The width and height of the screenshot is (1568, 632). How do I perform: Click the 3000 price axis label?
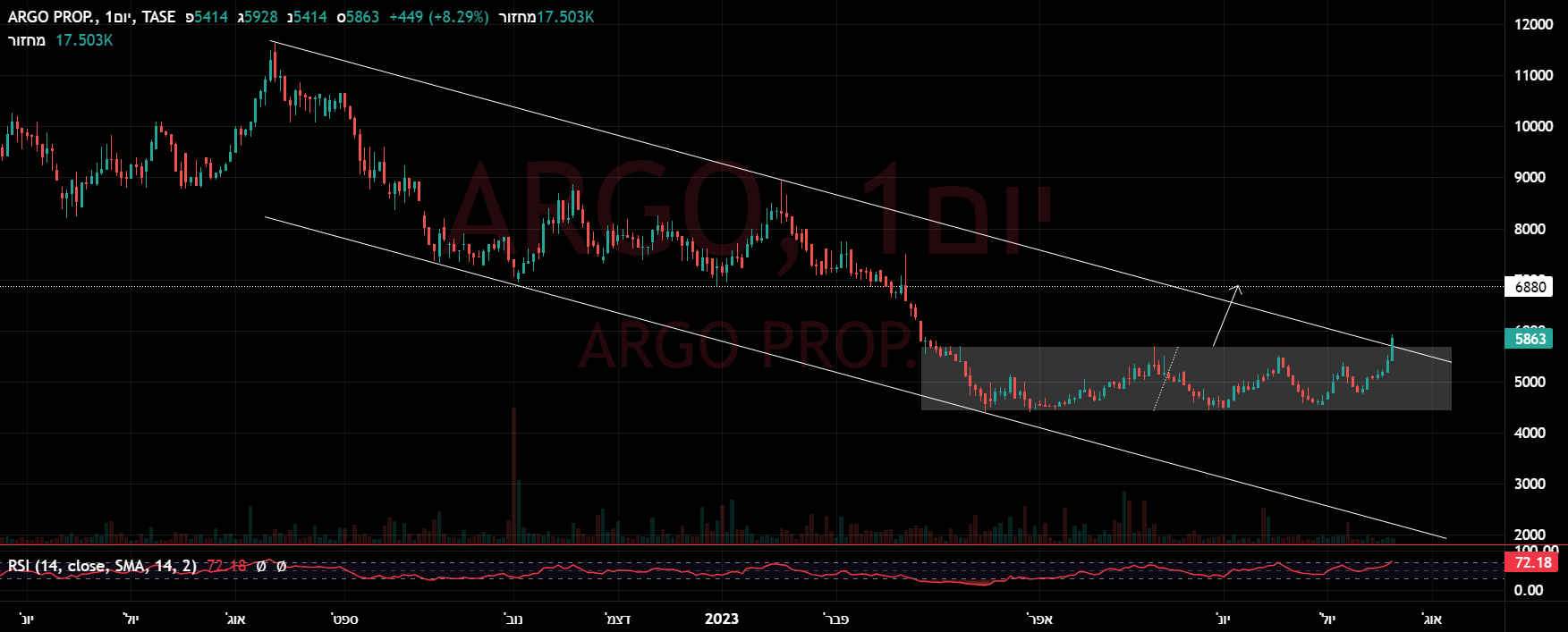click(1530, 484)
